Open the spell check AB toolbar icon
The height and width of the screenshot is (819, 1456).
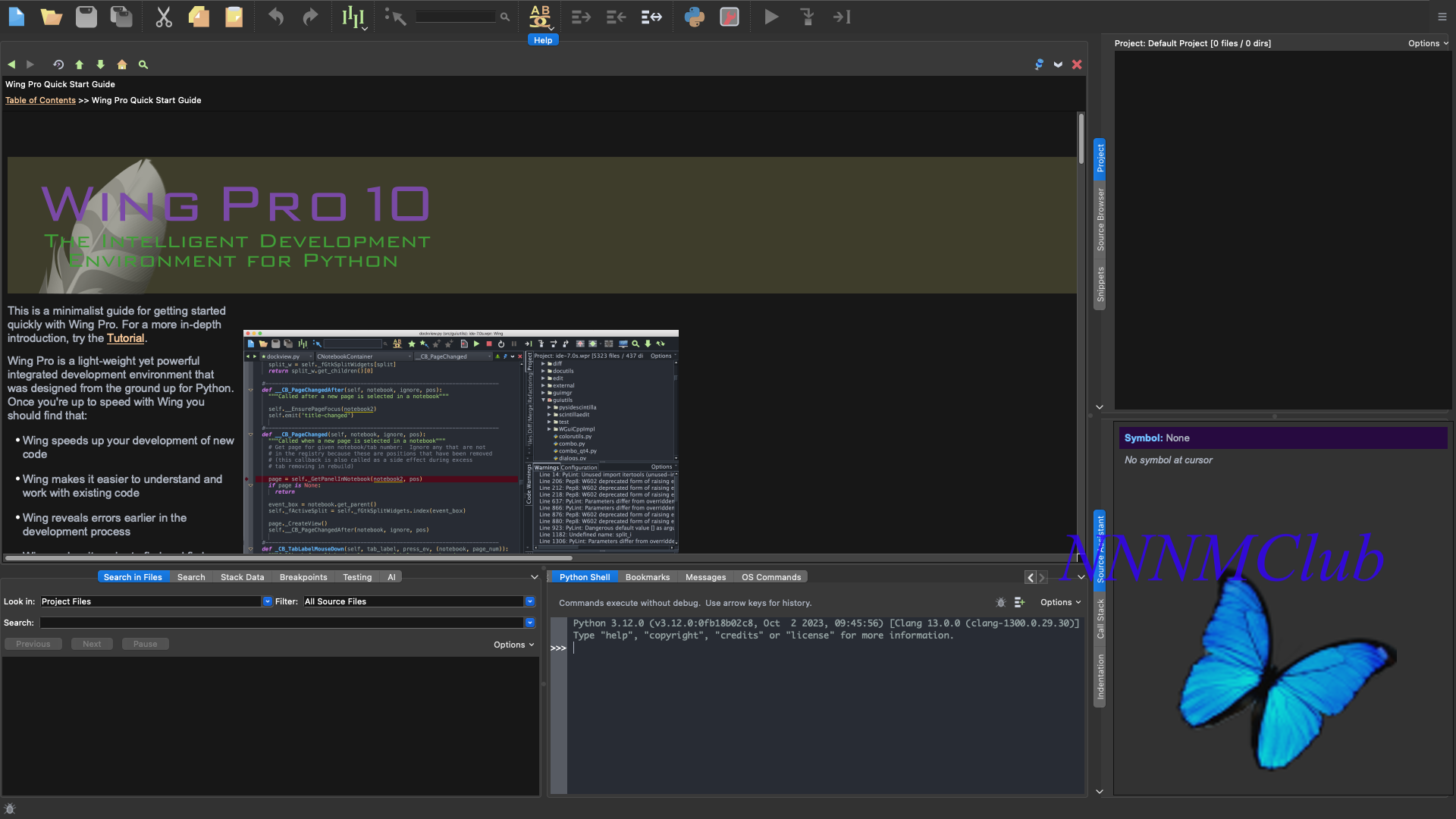click(540, 17)
